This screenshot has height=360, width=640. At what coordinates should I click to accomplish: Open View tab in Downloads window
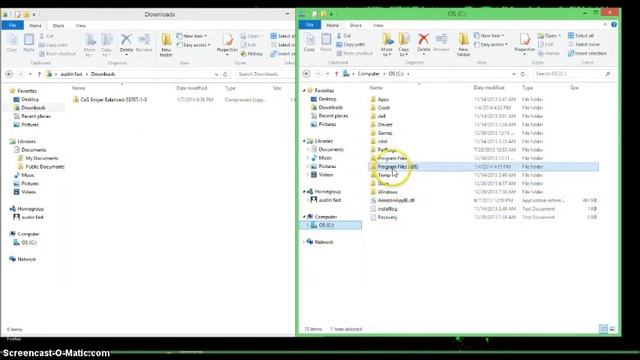click(81, 26)
